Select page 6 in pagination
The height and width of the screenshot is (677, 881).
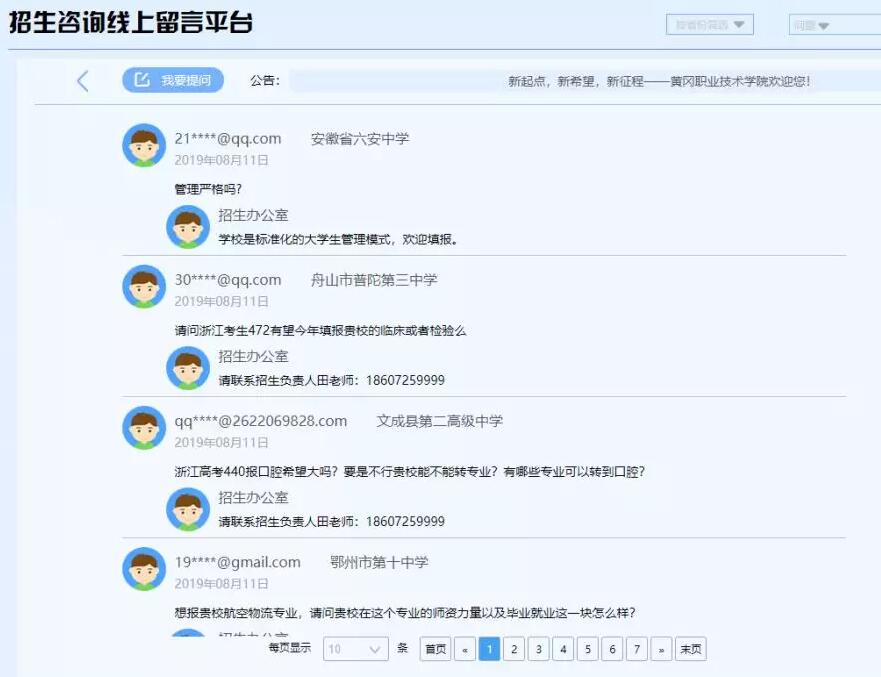612,649
